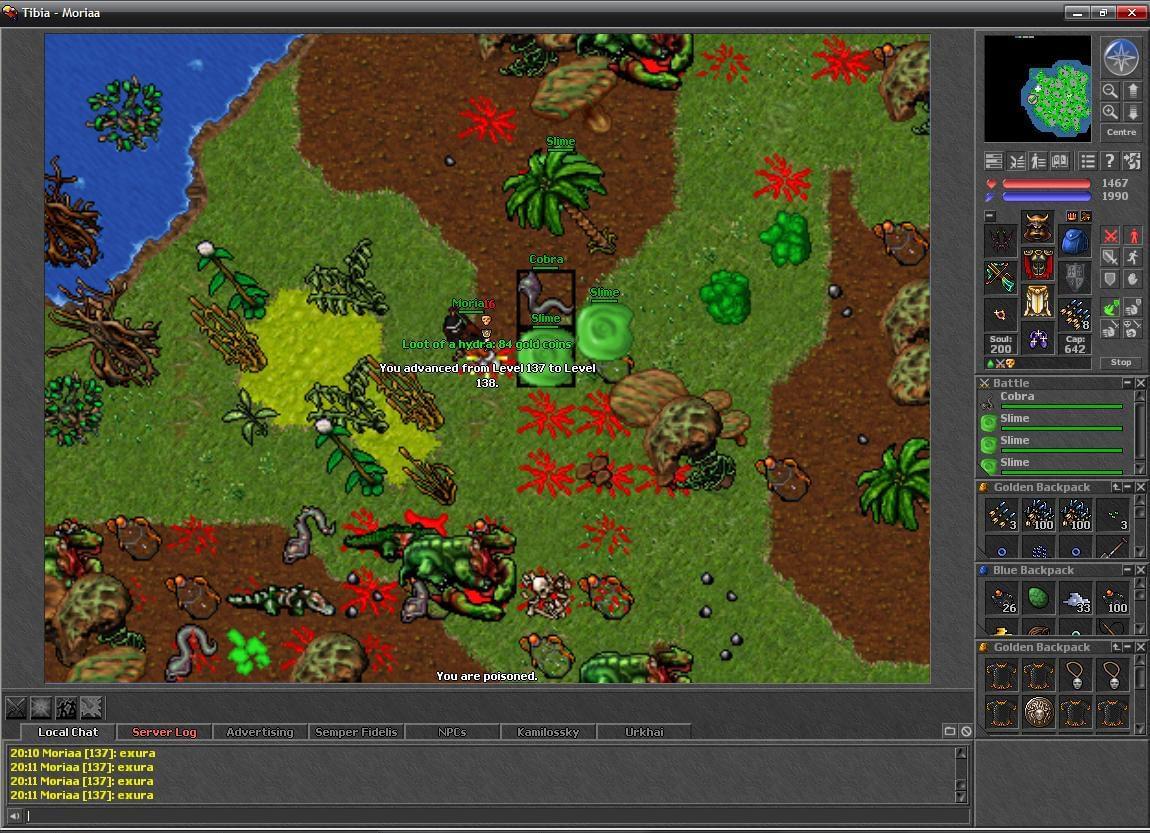Select the fist with shield PvP mode

coord(1133,307)
